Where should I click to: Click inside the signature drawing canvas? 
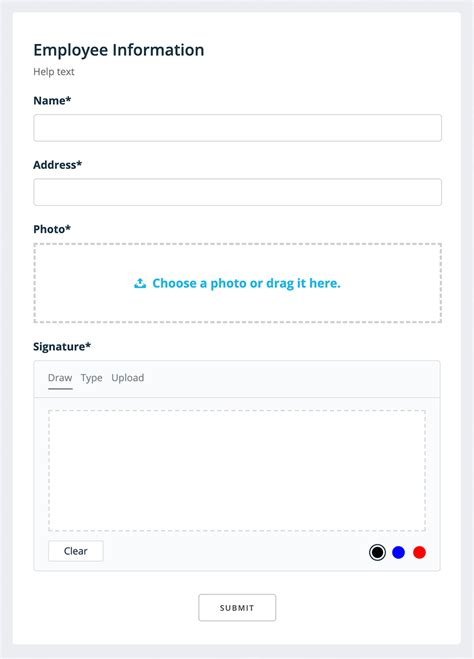coord(237,471)
